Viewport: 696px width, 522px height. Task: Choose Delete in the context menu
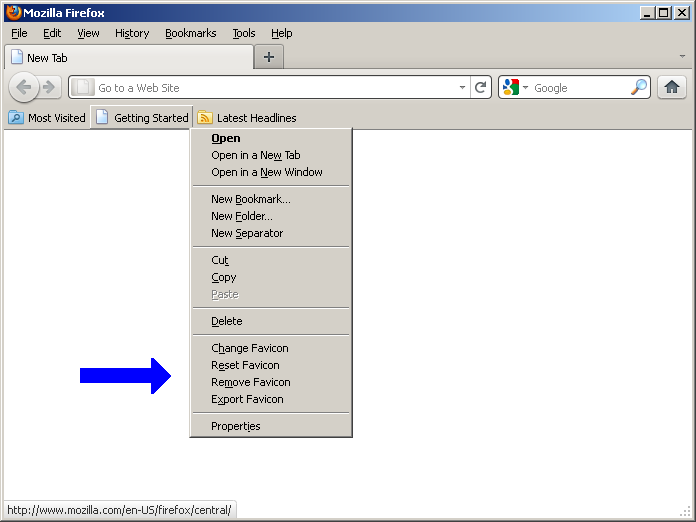[271, 321]
